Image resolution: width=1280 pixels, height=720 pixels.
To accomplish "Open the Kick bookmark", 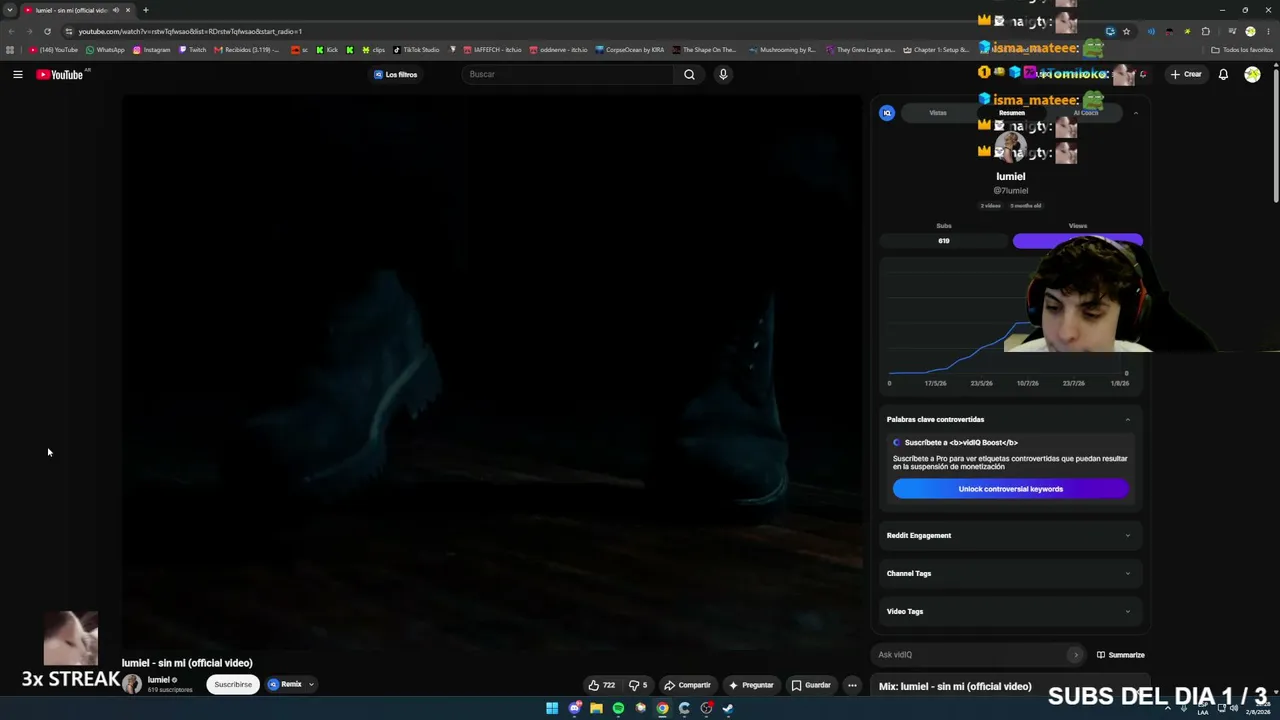I will (x=327, y=50).
